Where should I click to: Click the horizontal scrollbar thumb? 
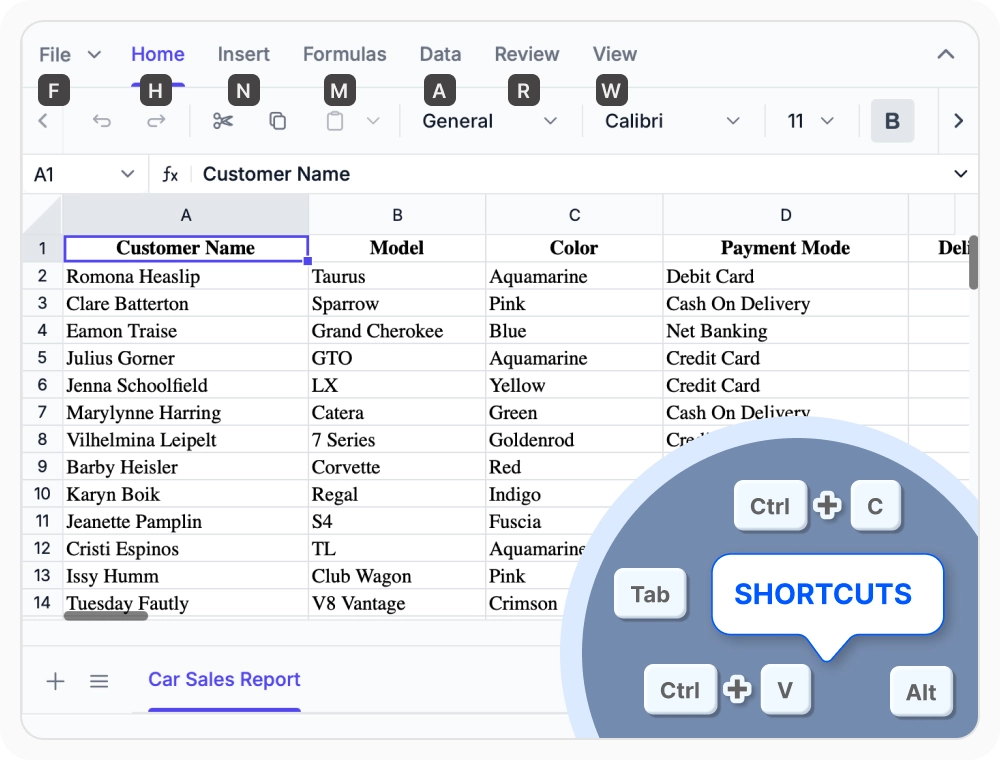pyautogui.click(x=106, y=616)
